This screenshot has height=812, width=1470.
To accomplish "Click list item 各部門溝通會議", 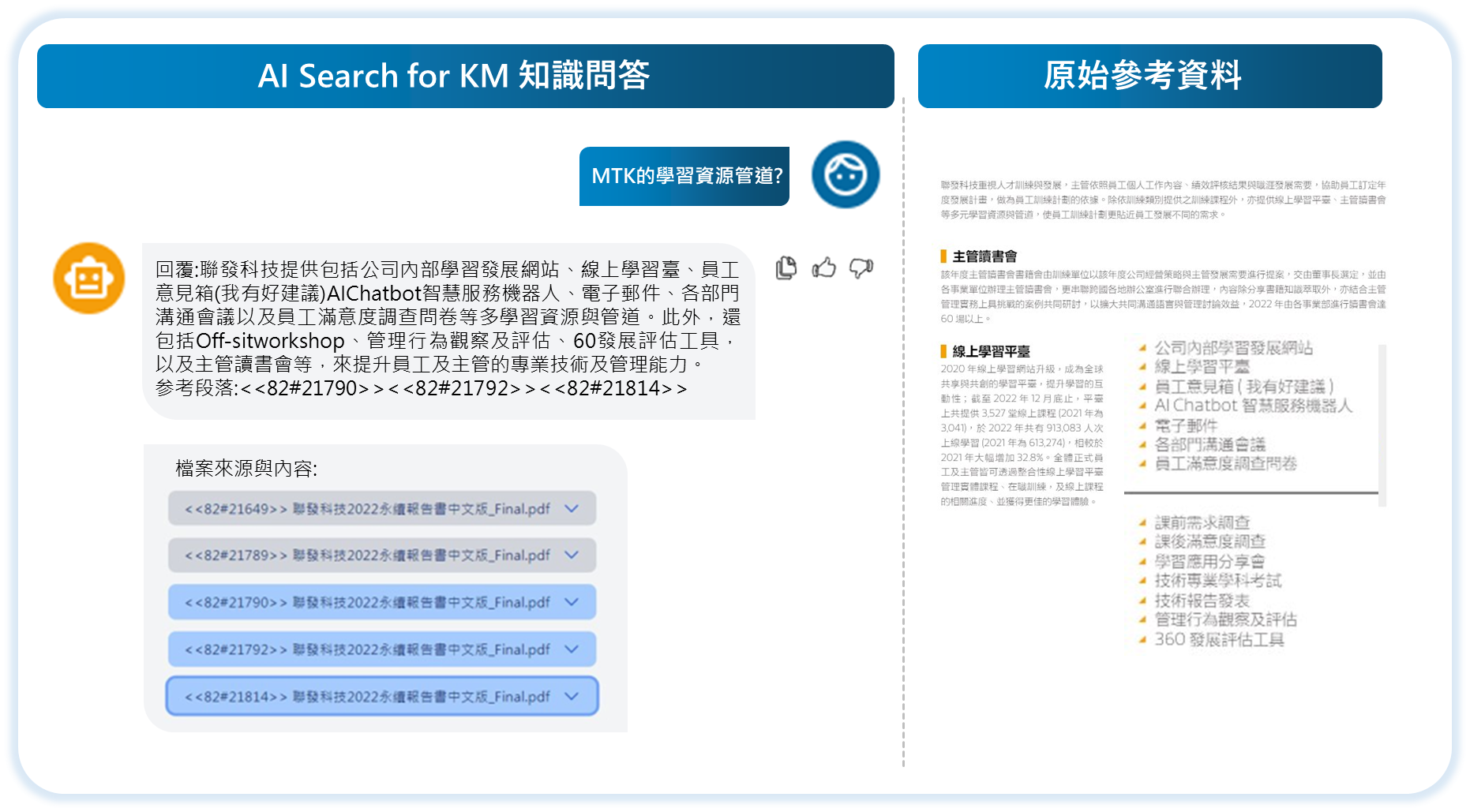I will (x=1209, y=444).
